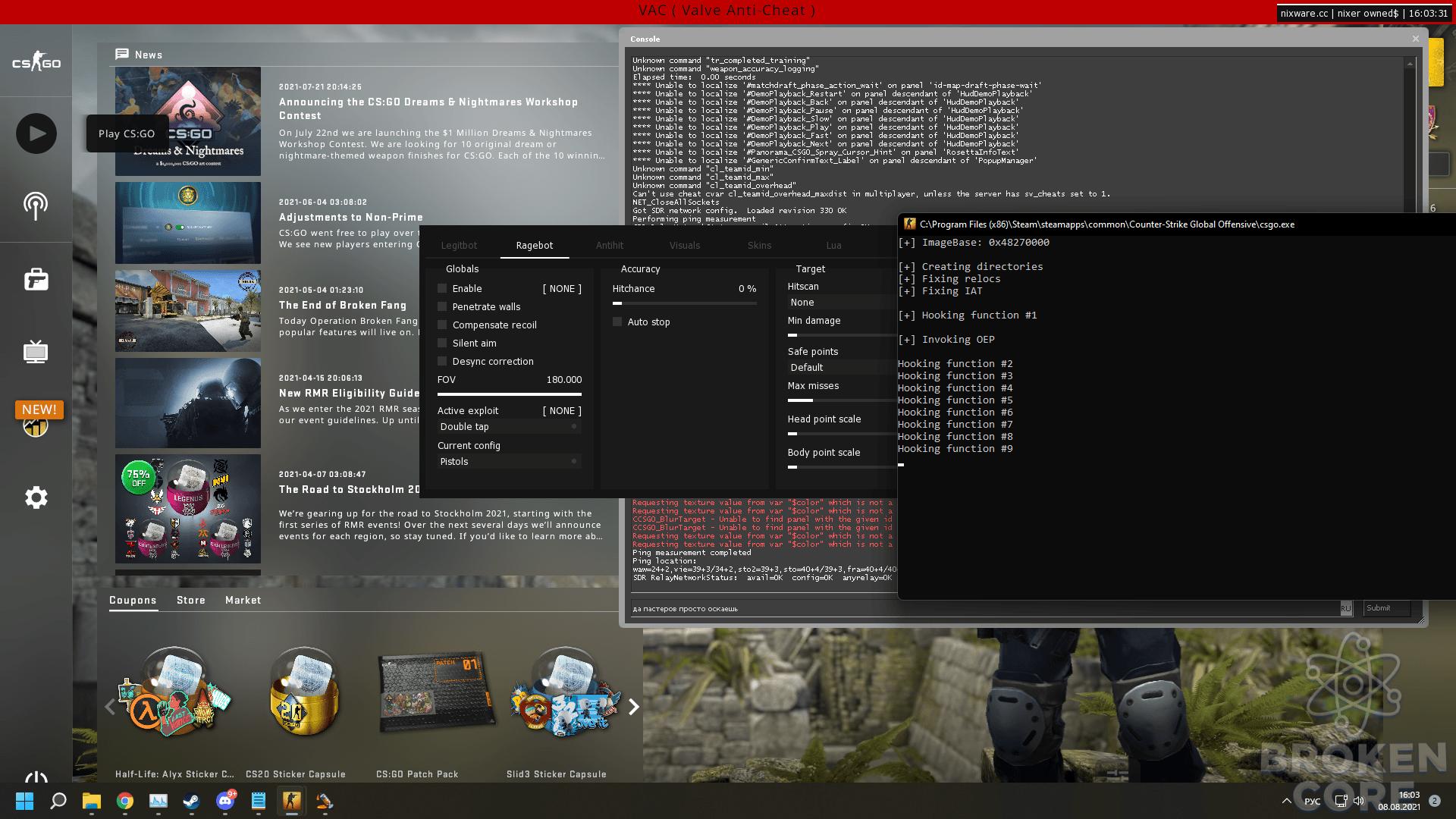The height and width of the screenshot is (819, 1456).
Task: Click Submit in the Console window
Action: click(x=1386, y=608)
